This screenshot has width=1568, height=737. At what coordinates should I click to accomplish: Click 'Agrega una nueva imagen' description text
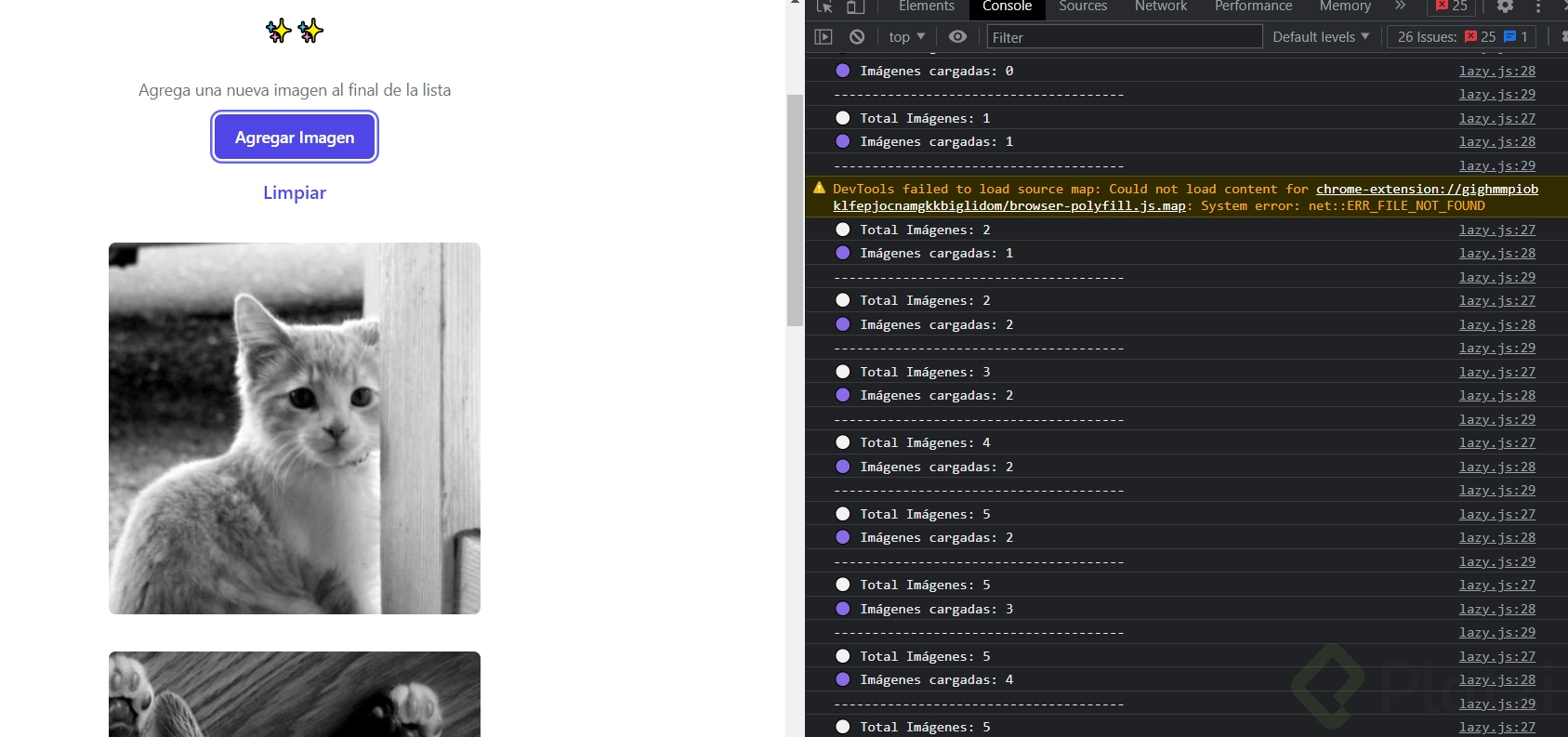[x=295, y=90]
